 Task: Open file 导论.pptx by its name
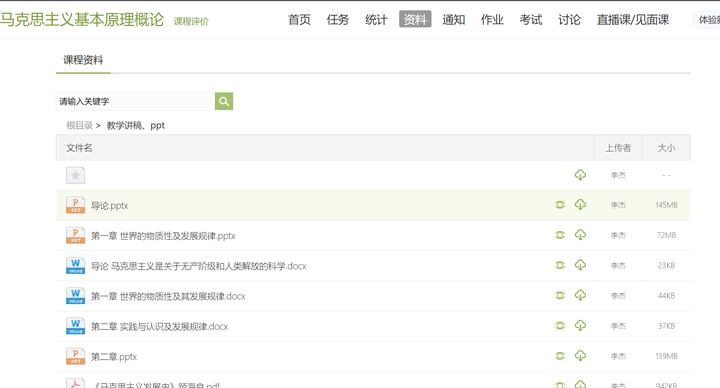[x=109, y=205]
